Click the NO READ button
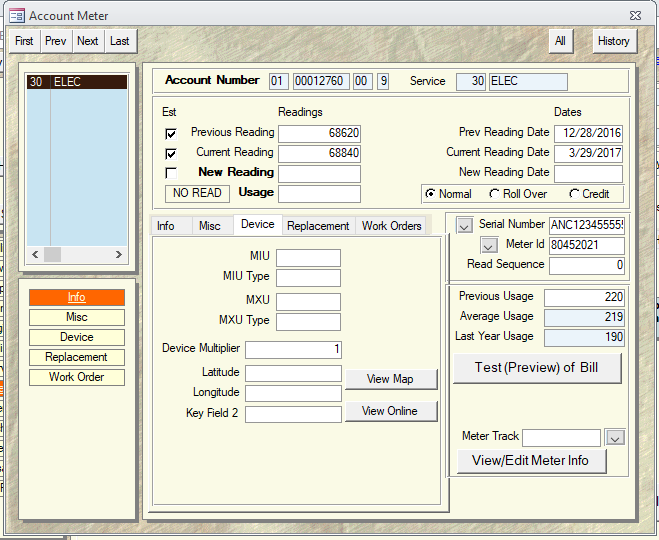This screenshot has width=659, height=540. [x=197, y=193]
